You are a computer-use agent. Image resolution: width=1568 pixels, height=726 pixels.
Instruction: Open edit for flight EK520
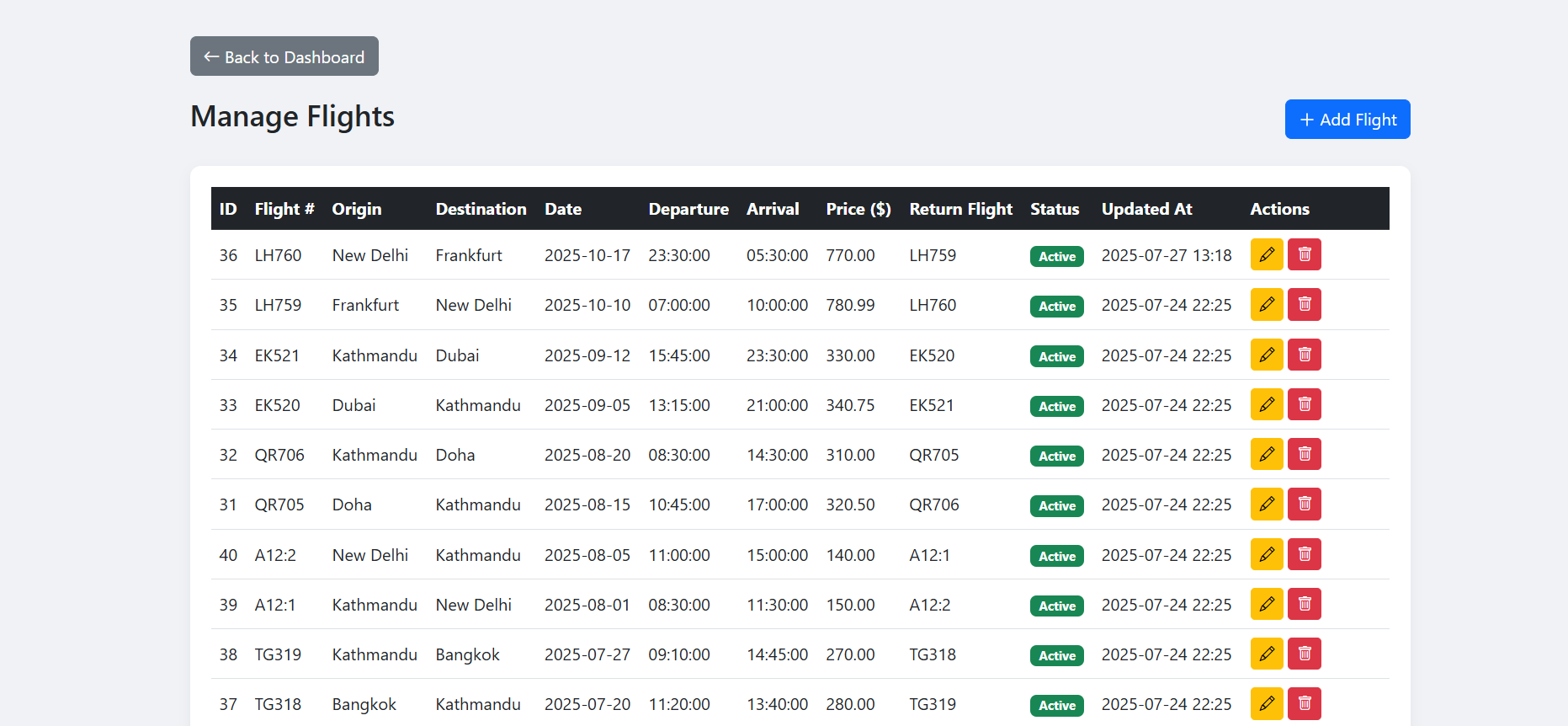click(x=1266, y=404)
